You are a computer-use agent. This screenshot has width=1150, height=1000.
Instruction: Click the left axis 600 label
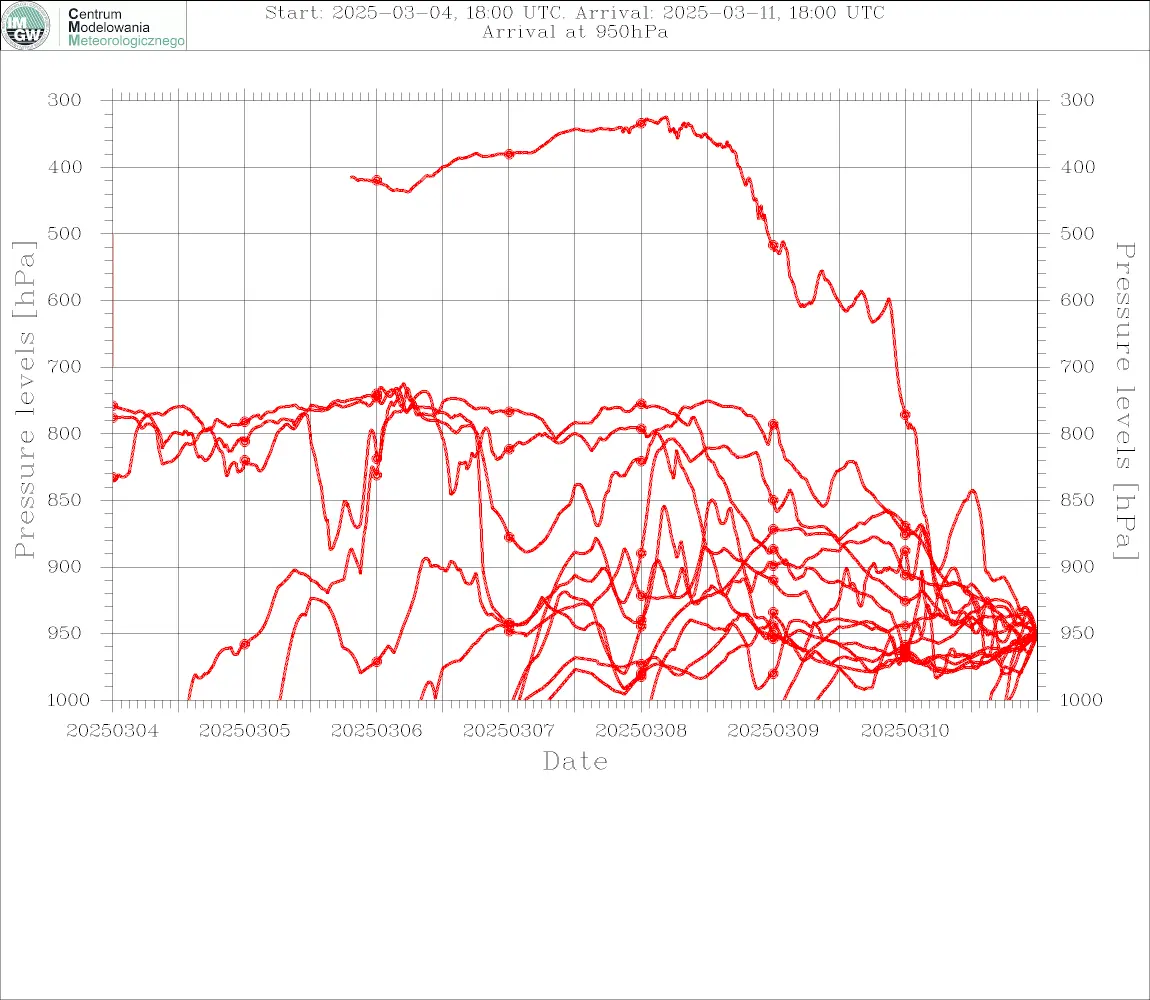pos(65,300)
